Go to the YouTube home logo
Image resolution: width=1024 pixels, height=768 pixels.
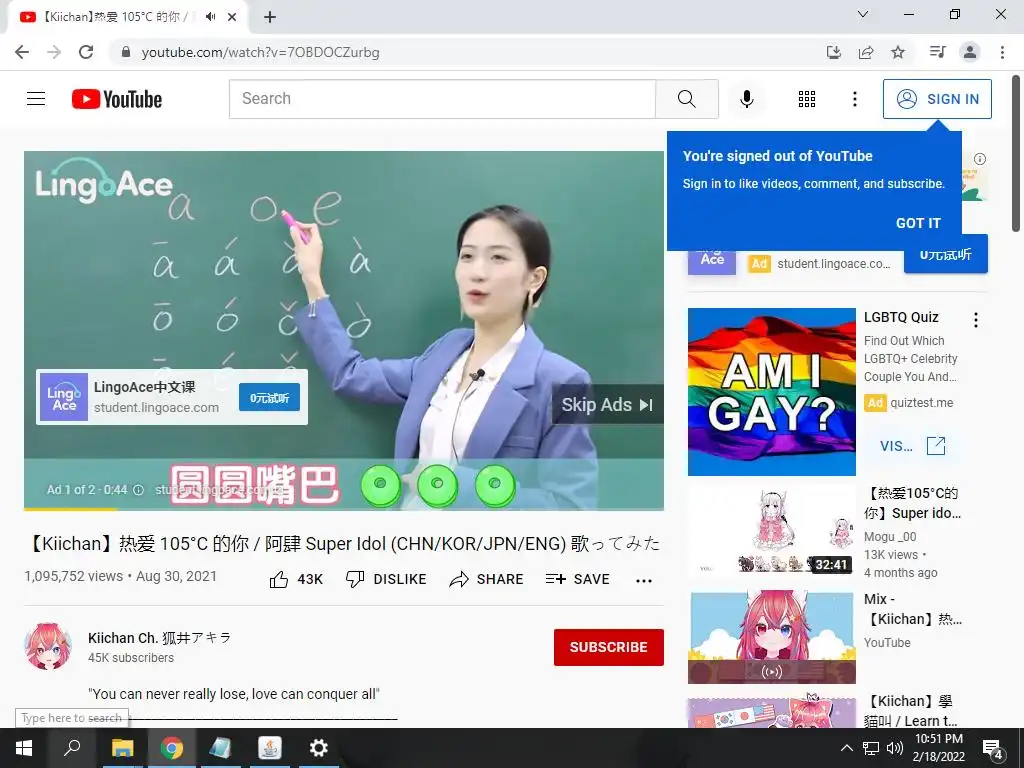(117, 99)
